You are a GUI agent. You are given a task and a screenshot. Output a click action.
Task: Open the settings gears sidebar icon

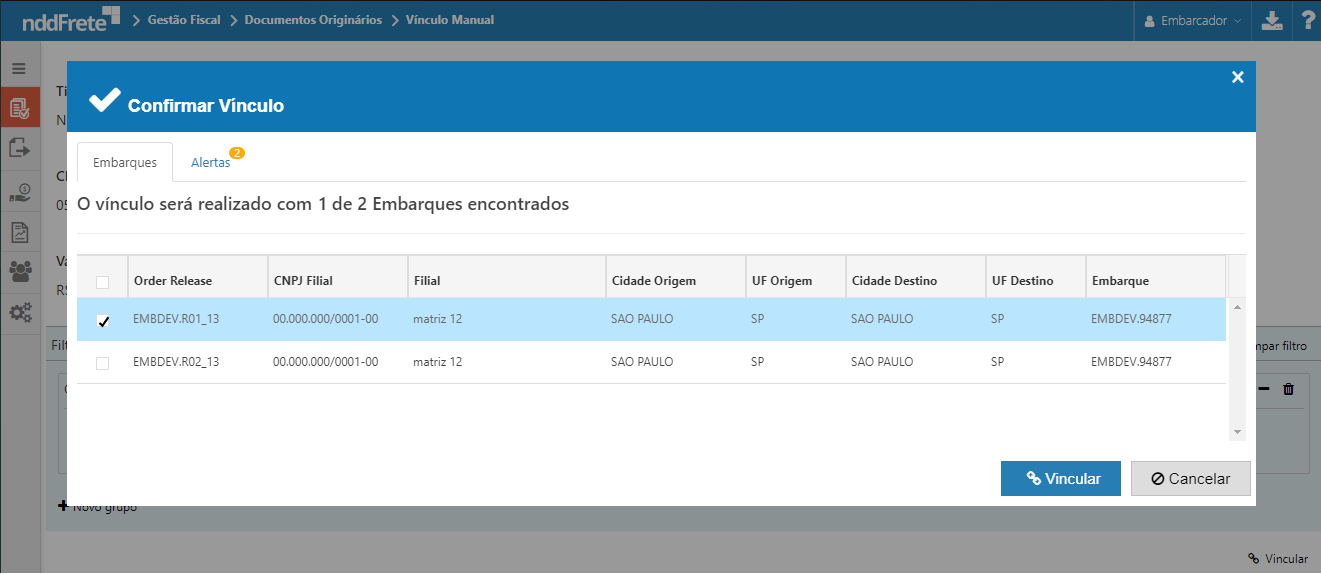point(19,312)
